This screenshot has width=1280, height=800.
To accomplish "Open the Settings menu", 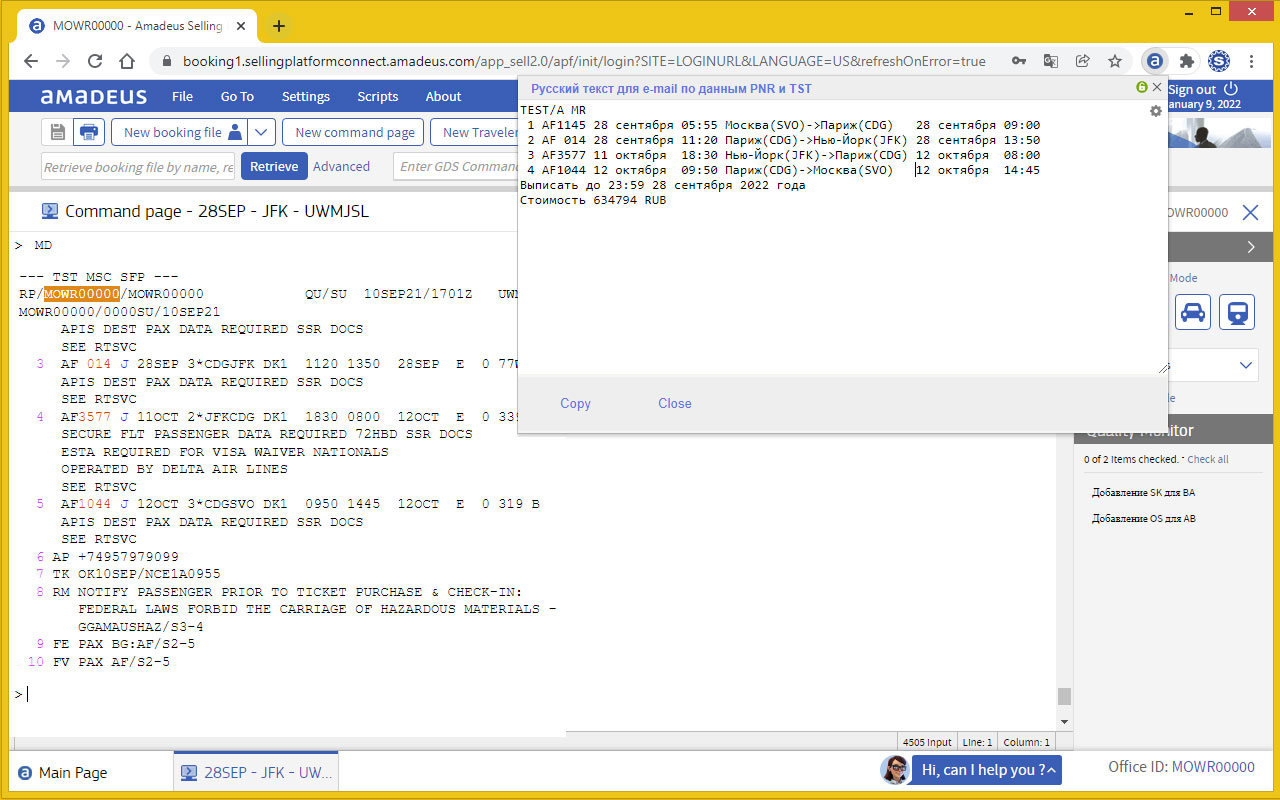I will pyautogui.click(x=305, y=97).
